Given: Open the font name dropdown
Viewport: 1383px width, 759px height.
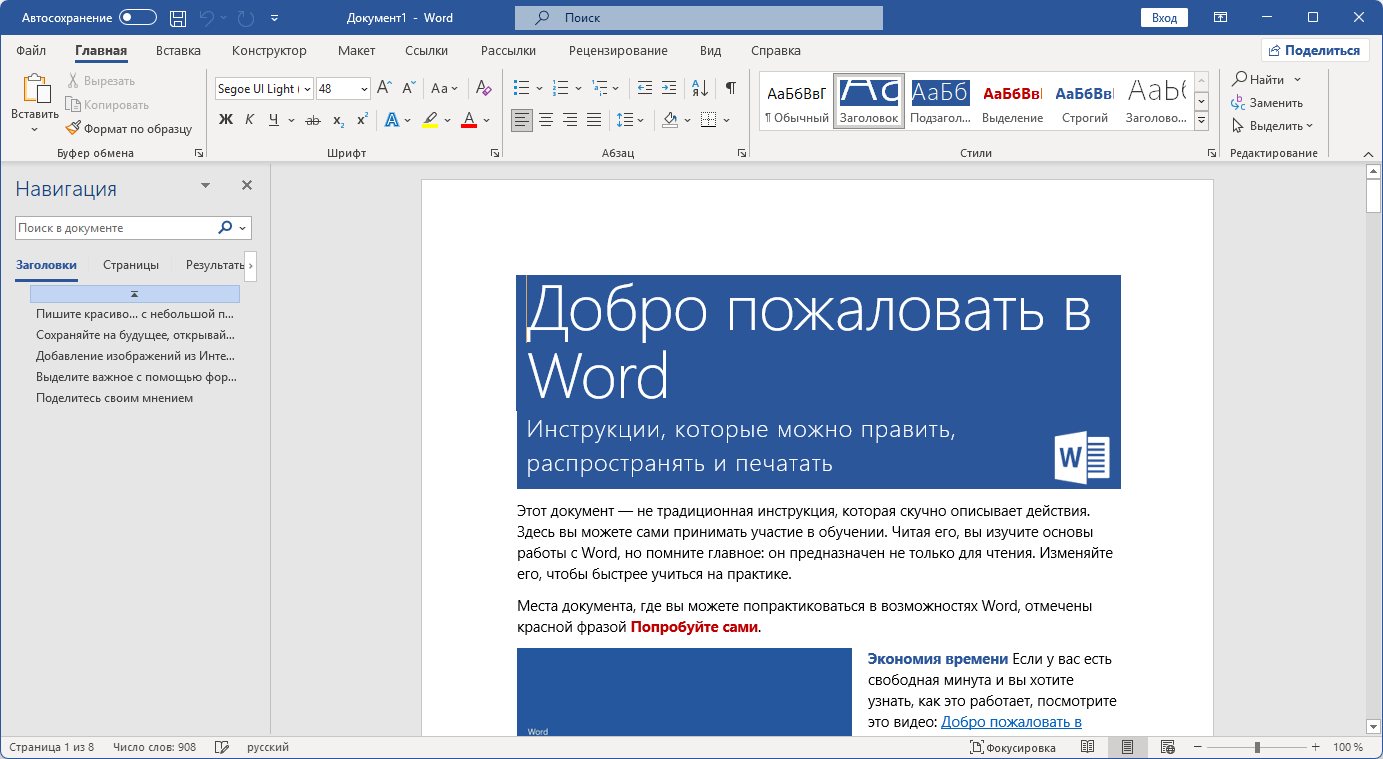Looking at the screenshot, I should [306, 89].
